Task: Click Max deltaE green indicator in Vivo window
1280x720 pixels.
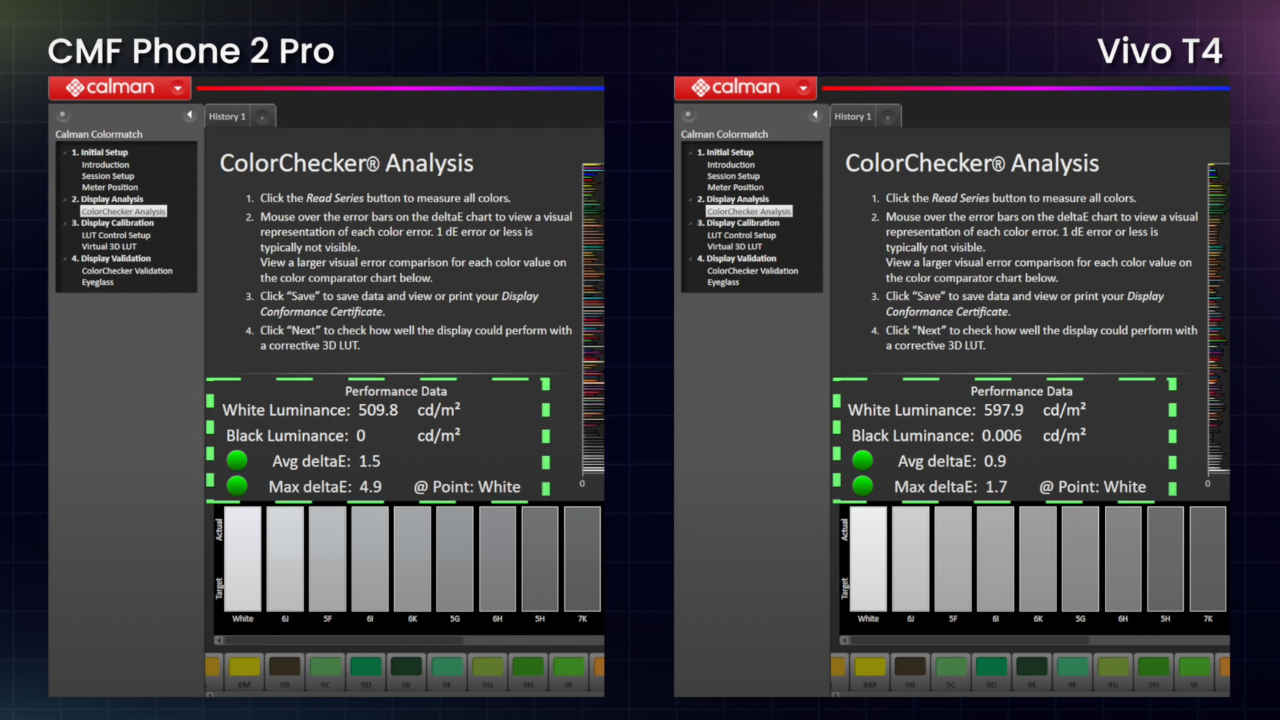Action: coord(862,487)
